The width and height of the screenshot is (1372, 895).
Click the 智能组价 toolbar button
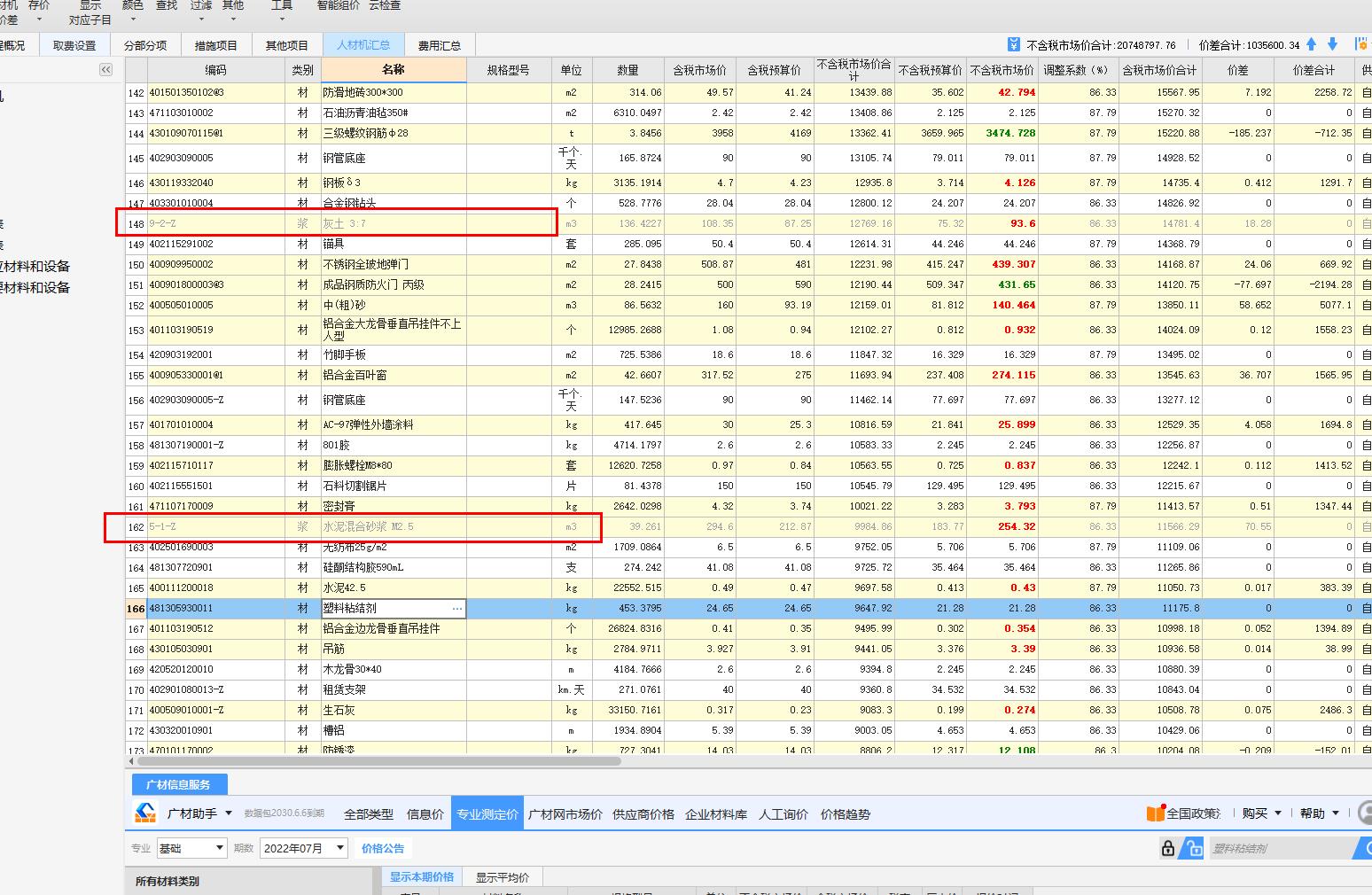tap(339, 5)
